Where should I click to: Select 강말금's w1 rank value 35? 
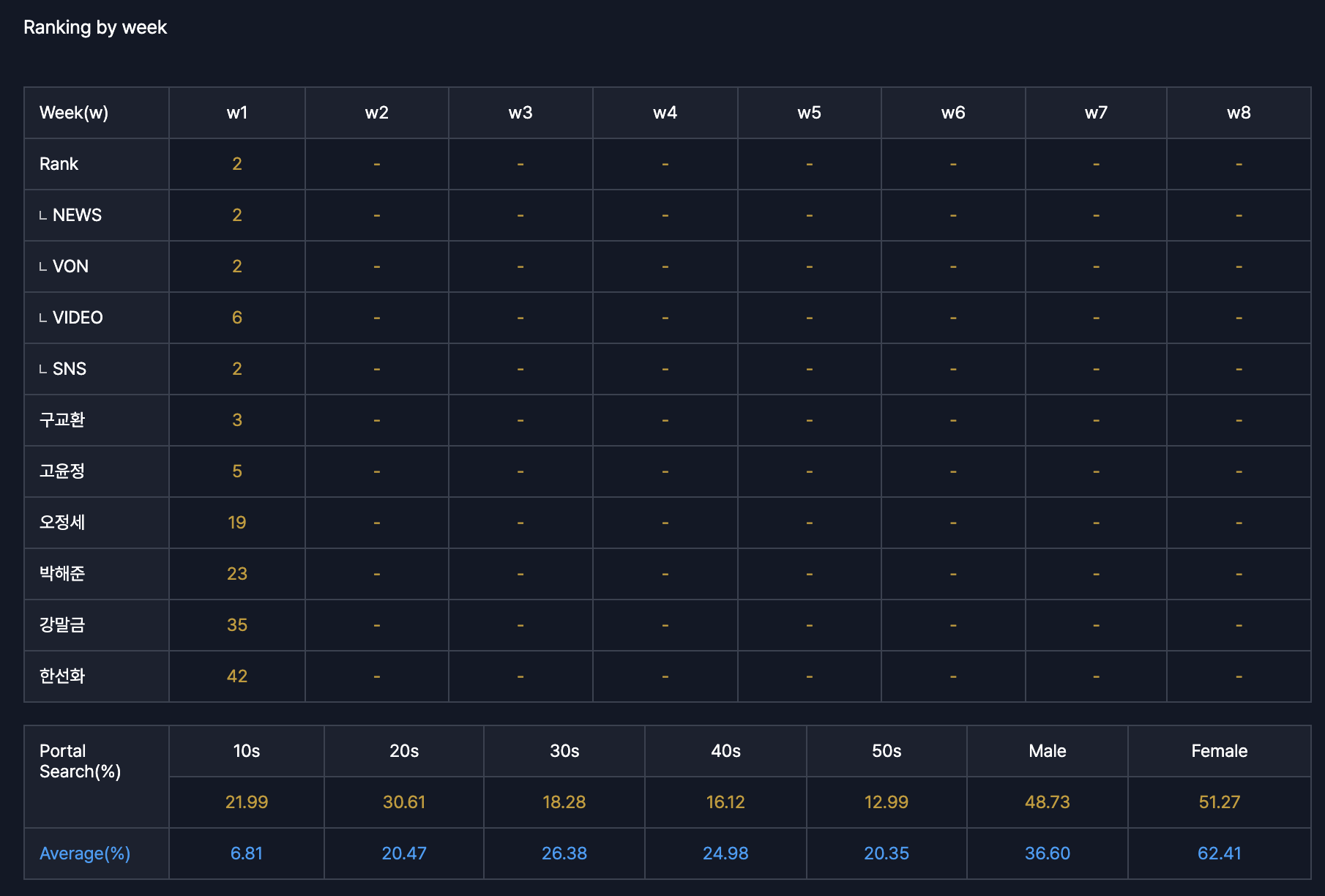(236, 625)
